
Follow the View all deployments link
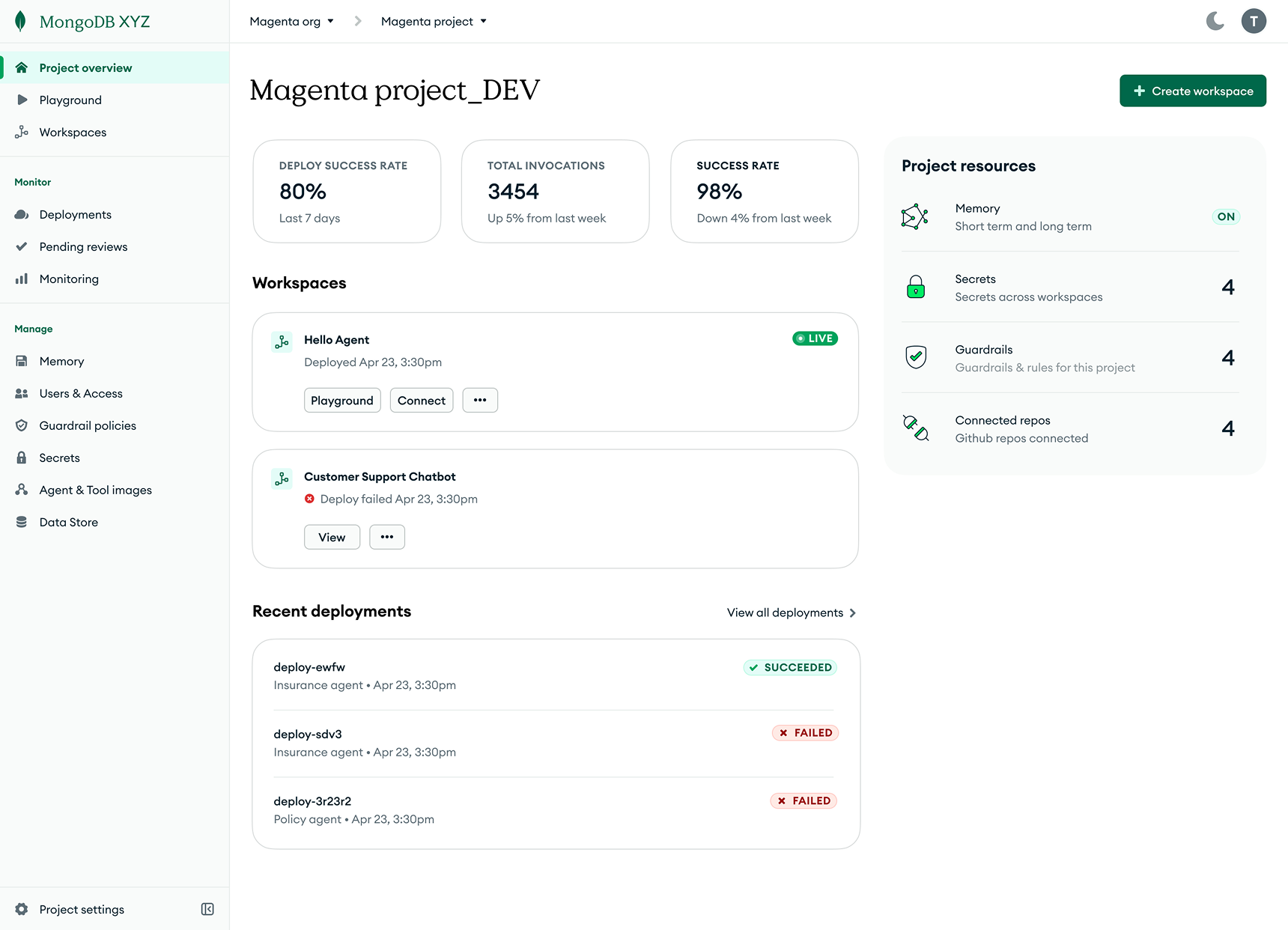pos(792,613)
